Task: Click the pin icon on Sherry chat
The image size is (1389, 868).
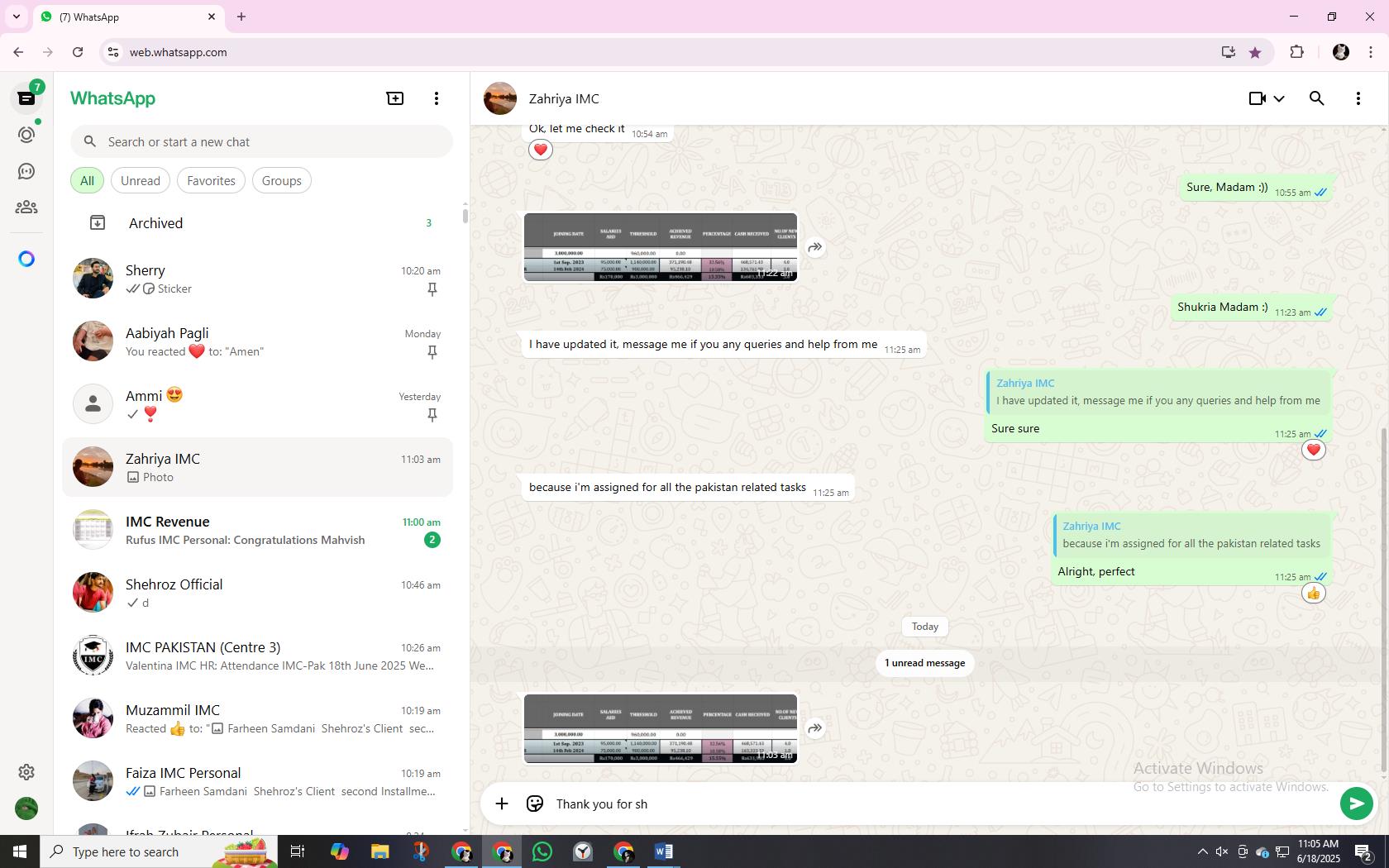Action: [432, 289]
